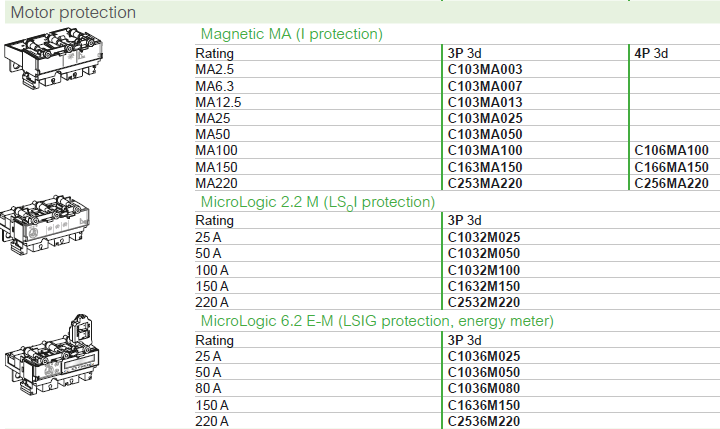Click part number C163MA150
This screenshot has width=720, height=429.
click(485, 167)
